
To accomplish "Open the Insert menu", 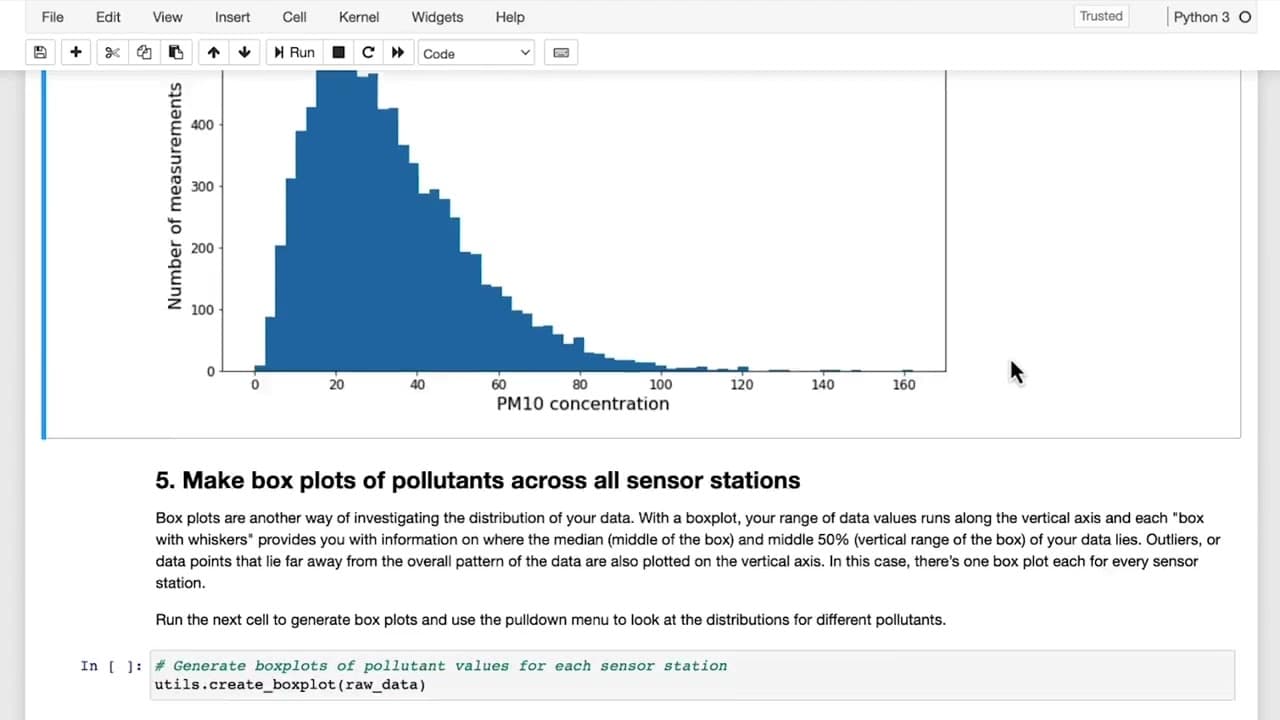I will click(x=233, y=17).
